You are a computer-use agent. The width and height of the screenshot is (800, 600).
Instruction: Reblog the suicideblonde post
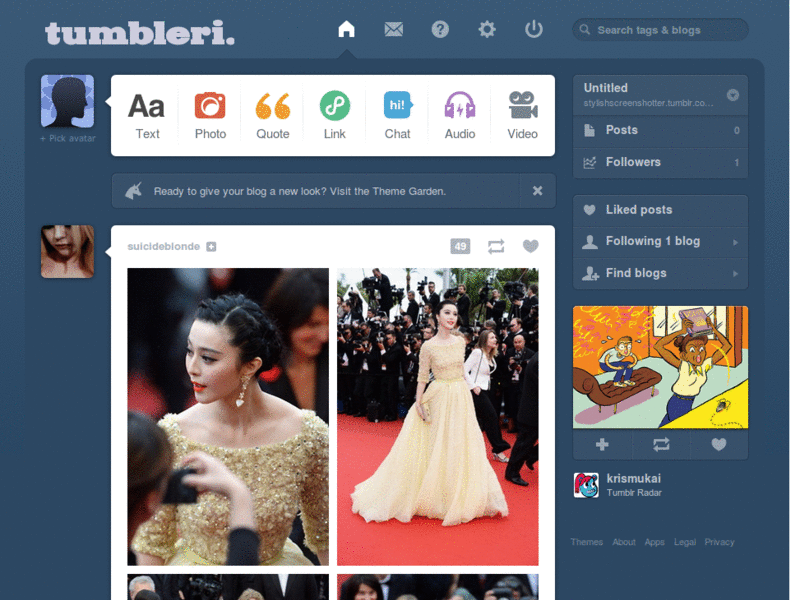click(x=496, y=246)
